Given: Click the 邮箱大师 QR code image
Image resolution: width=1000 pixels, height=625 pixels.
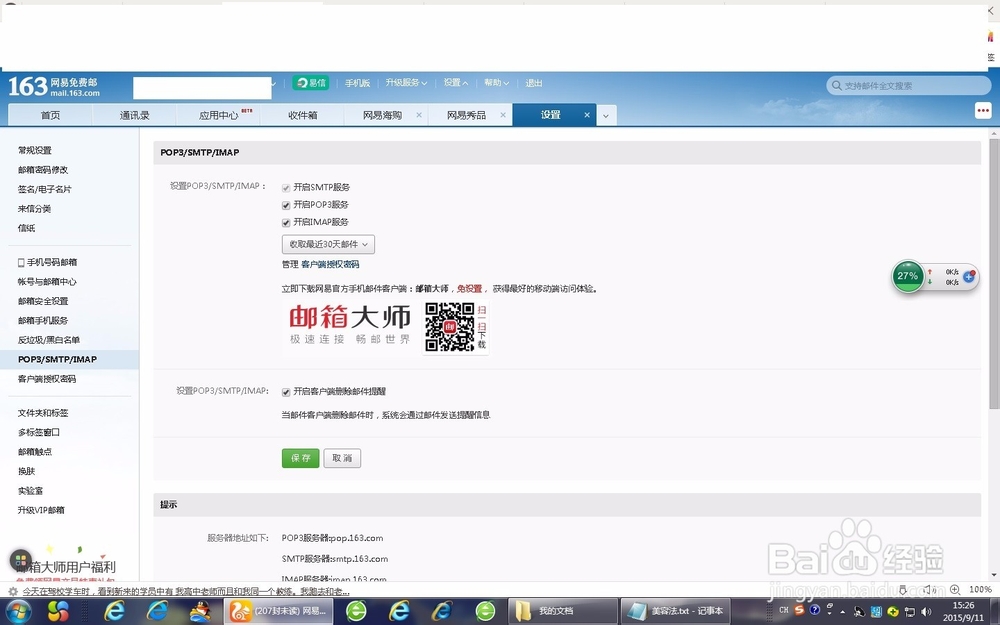Looking at the screenshot, I should (x=450, y=327).
